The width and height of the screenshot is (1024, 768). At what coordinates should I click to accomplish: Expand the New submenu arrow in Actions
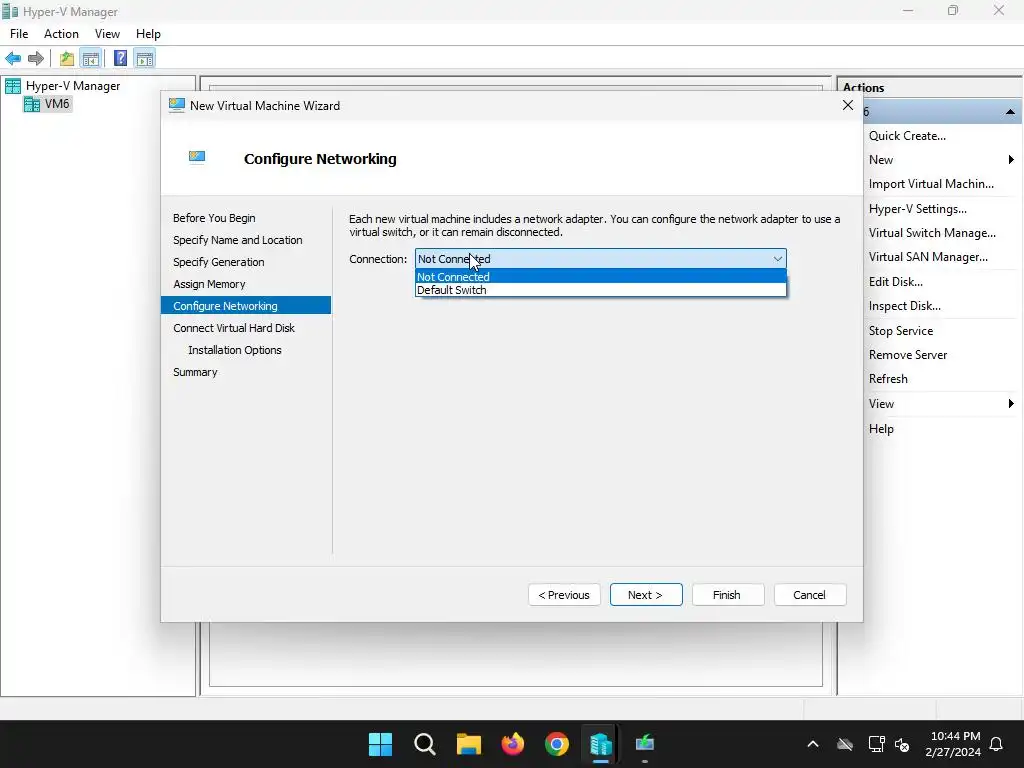click(x=1011, y=160)
